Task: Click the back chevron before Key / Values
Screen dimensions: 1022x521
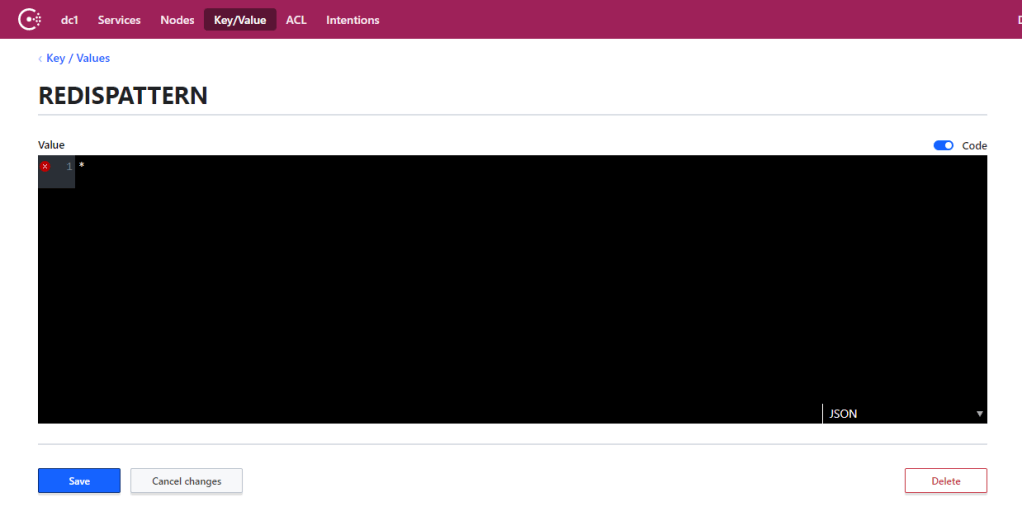Action: pyautogui.click(x=41, y=59)
